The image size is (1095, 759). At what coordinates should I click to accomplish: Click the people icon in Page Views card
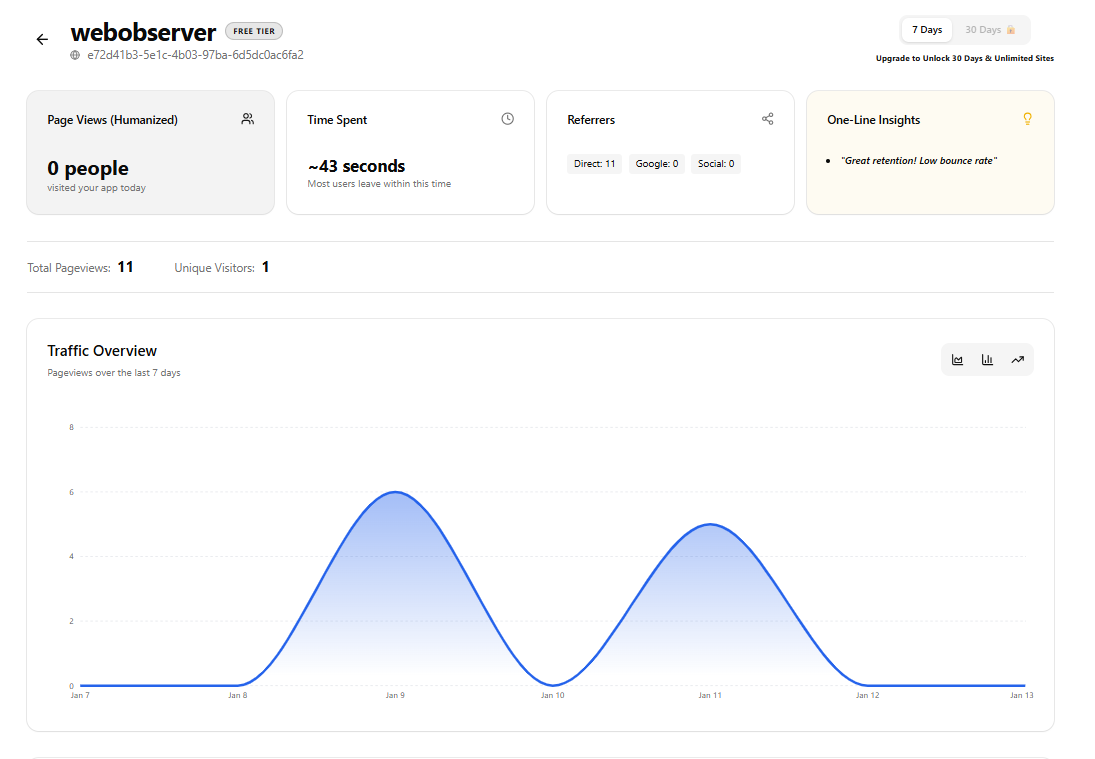click(x=248, y=119)
